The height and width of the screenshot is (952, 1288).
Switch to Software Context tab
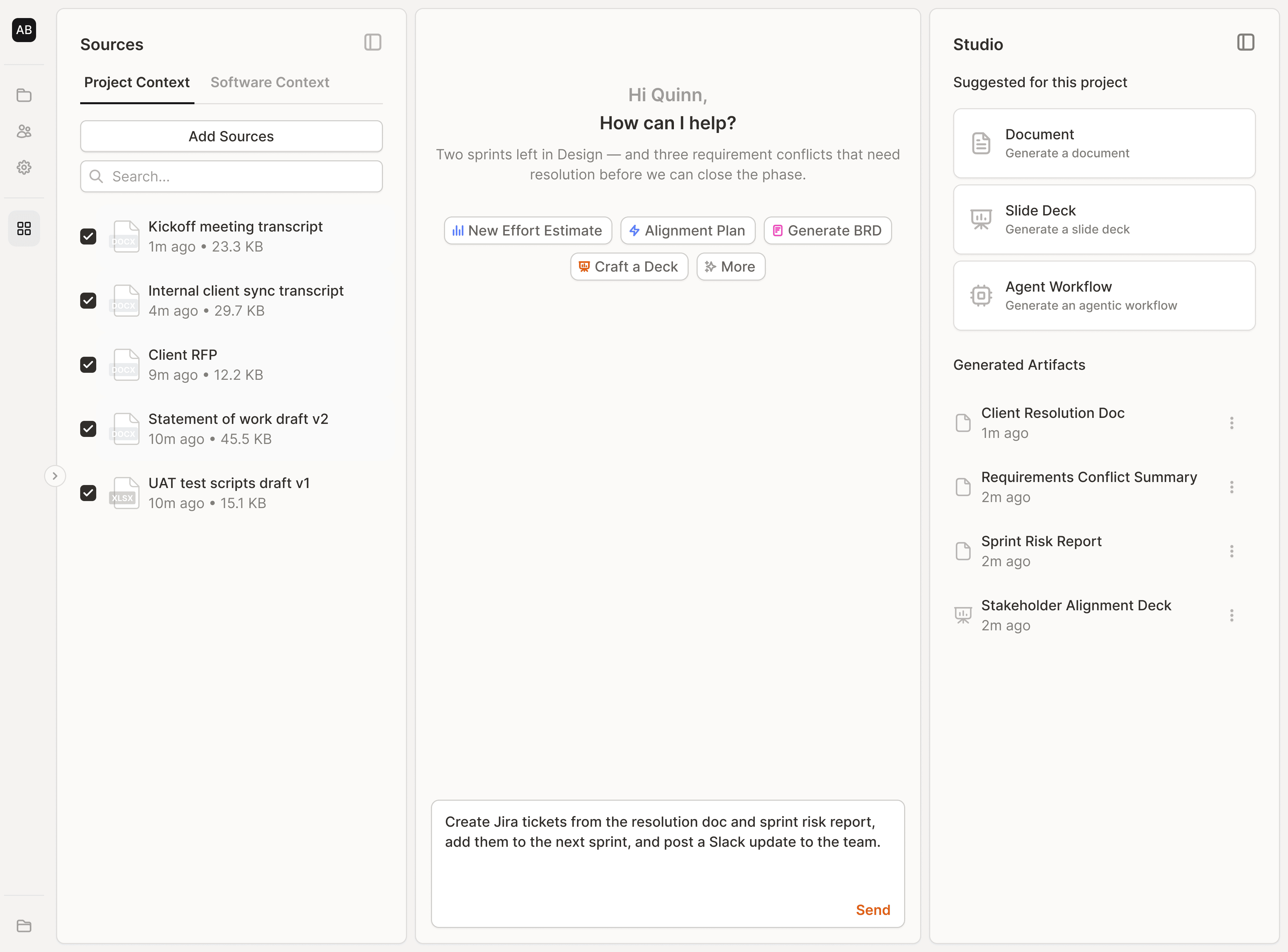point(270,83)
